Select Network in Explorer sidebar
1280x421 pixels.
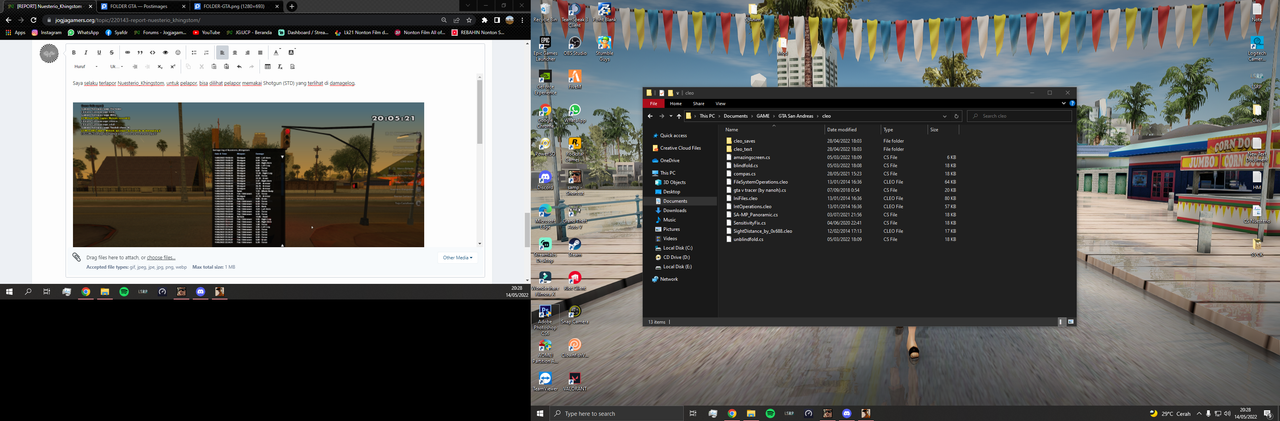[x=668, y=279]
